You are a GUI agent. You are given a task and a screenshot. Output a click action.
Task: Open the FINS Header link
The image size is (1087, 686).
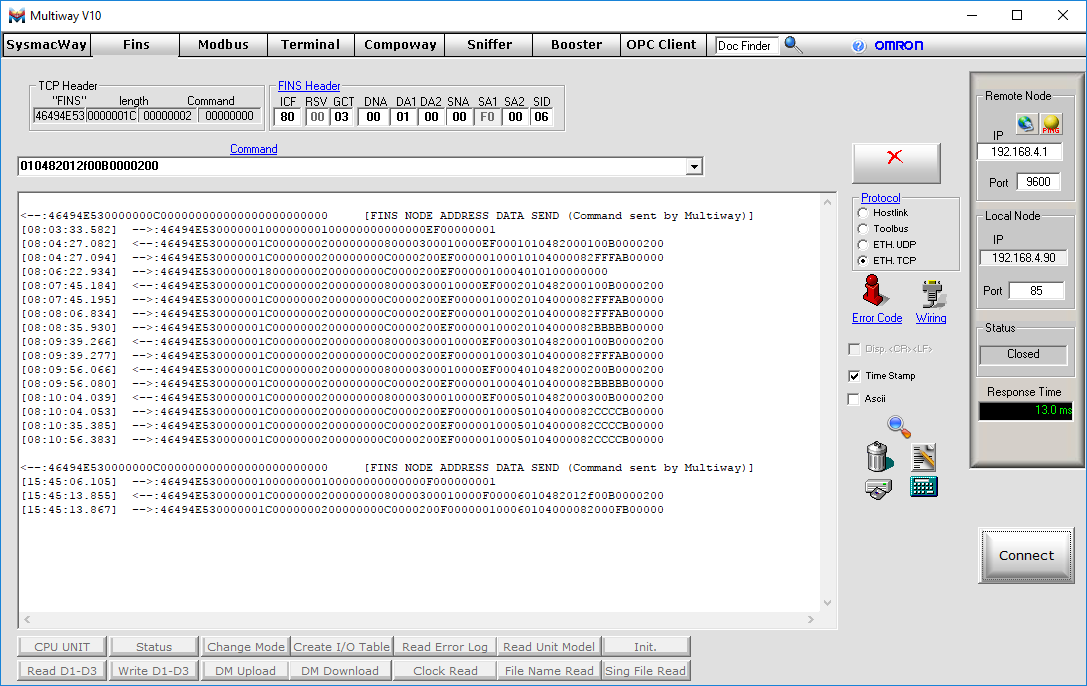(x=309, y=86)
